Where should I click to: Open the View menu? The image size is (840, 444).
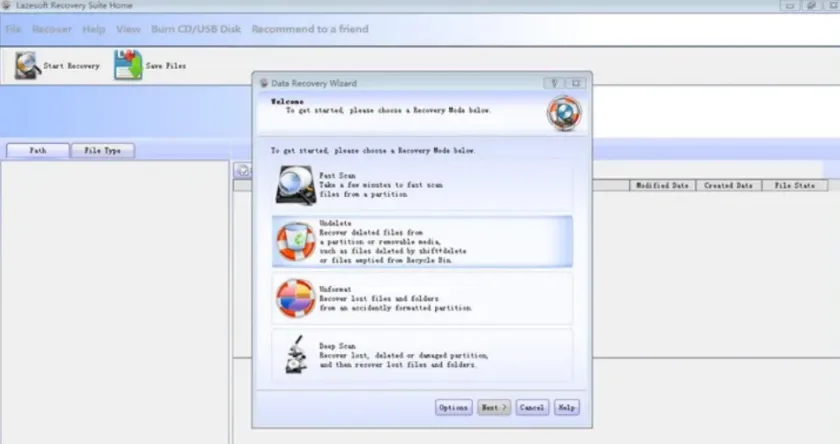[x=128, y=29]
